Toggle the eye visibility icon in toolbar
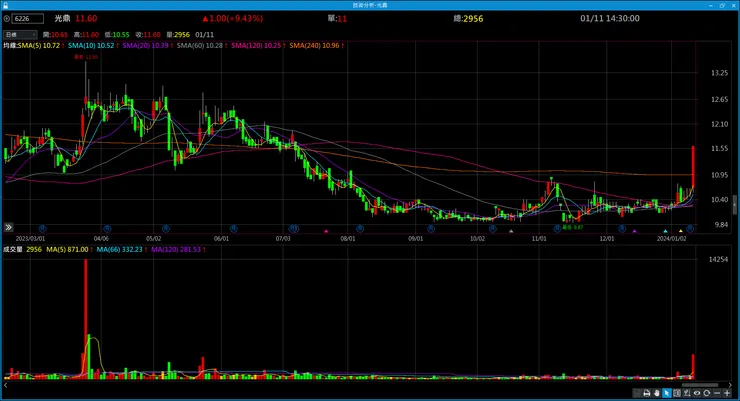The image size is (740, 401). click(697, 393)
